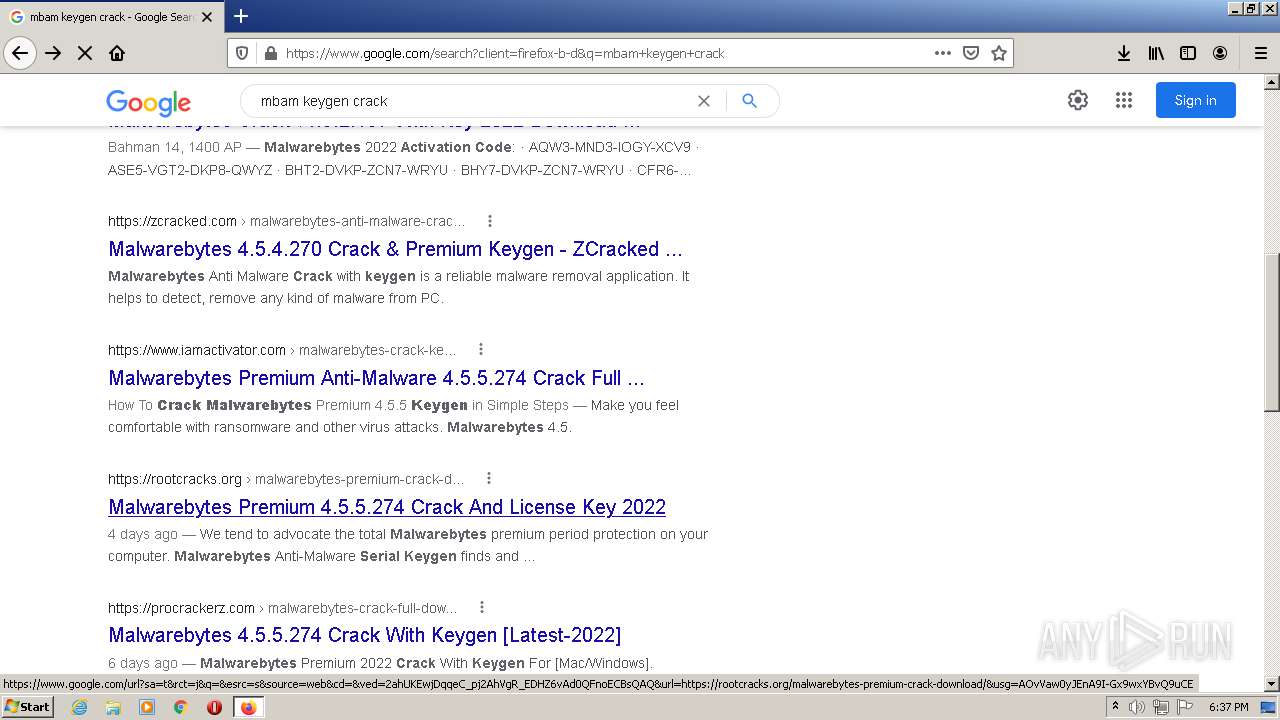
Task: Open result options for rootcracks.org
Action: (x=489, y=479)
